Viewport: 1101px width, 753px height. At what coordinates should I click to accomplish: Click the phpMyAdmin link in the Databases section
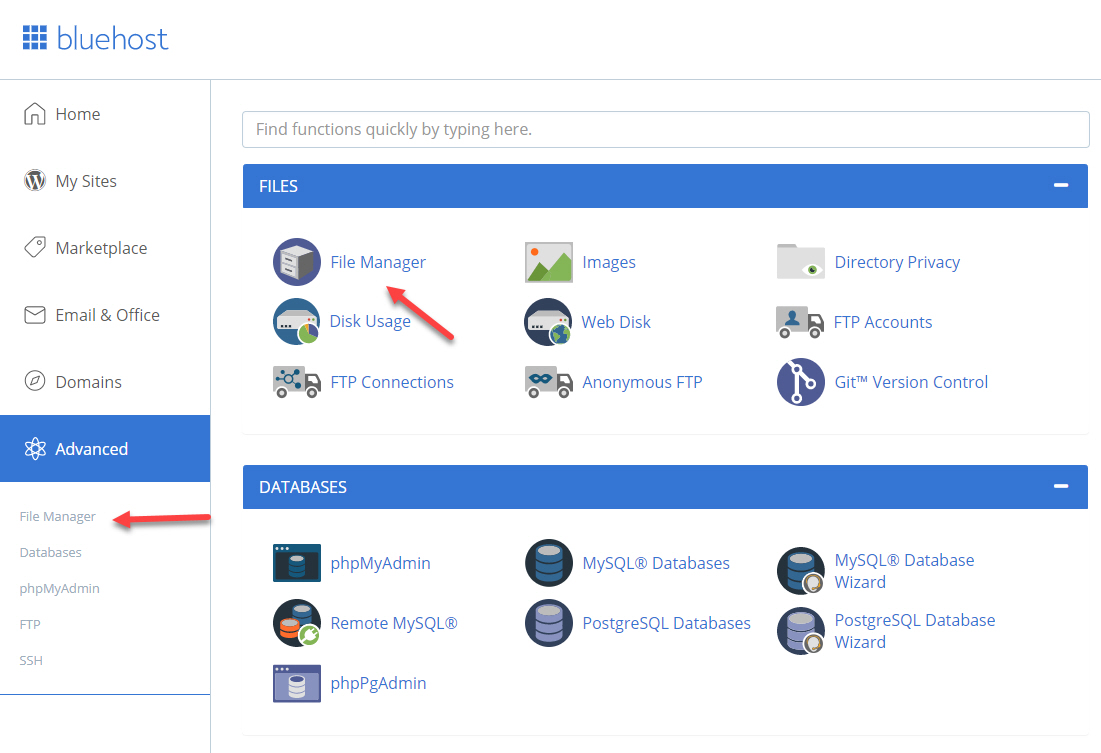click(x=380, y=563)
